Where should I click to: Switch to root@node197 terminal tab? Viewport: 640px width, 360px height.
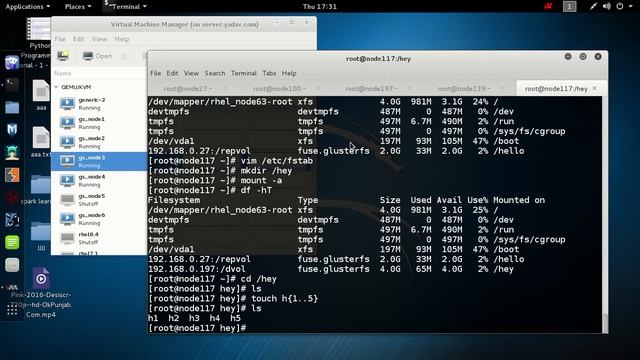pos(371,89)
